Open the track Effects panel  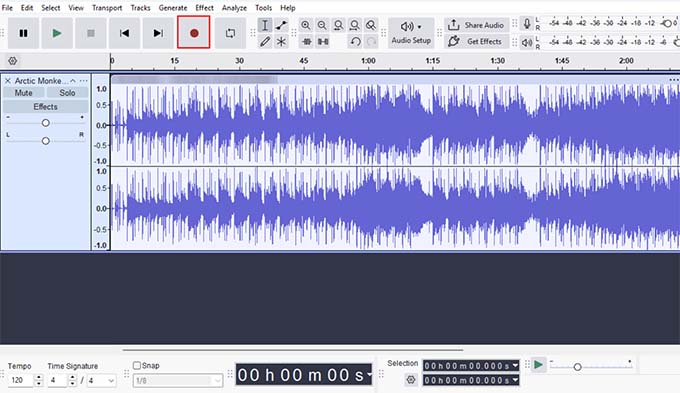(46, 107)
